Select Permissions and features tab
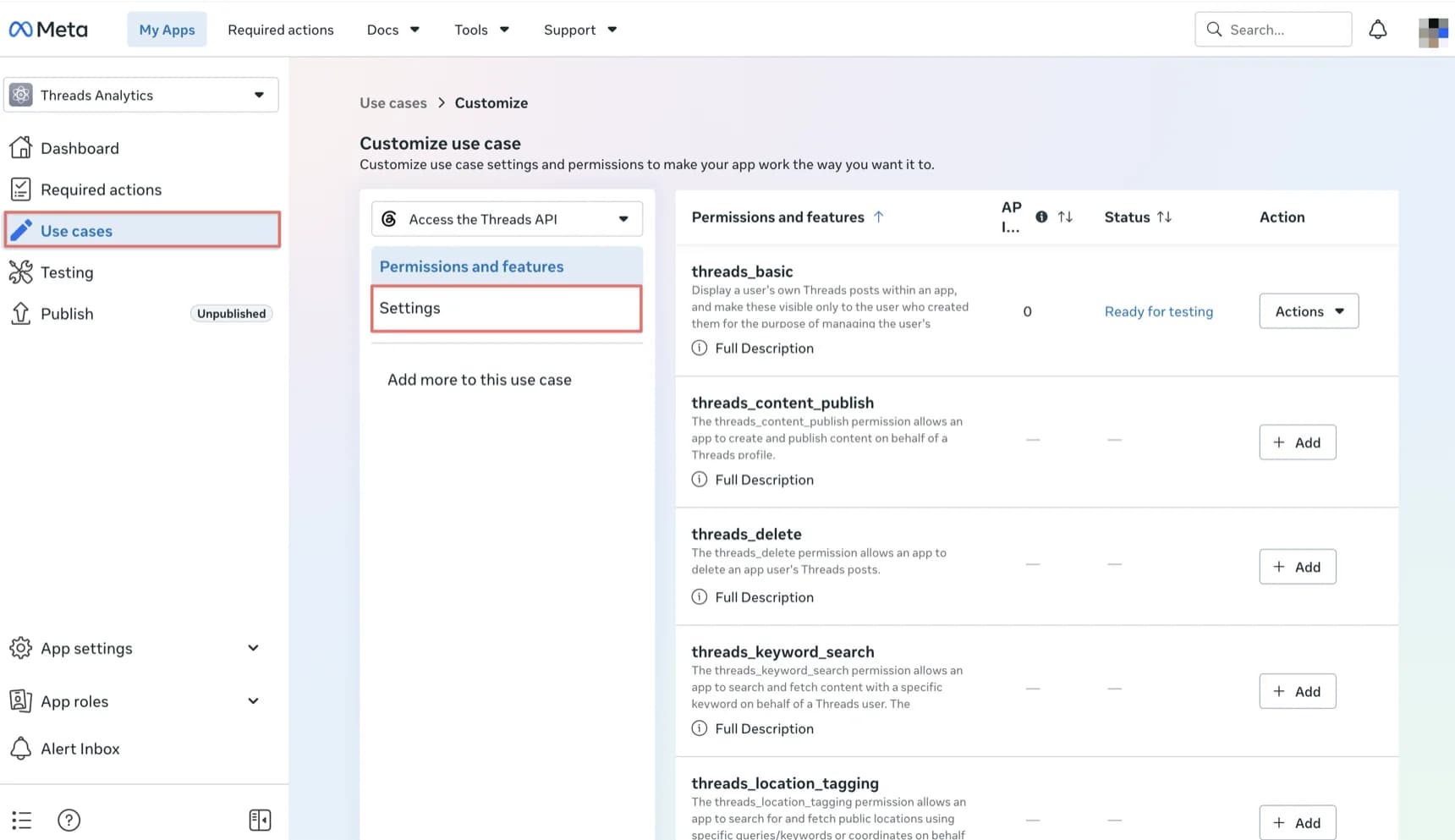This screenshot has height=840, width=1455. (507, 266)
